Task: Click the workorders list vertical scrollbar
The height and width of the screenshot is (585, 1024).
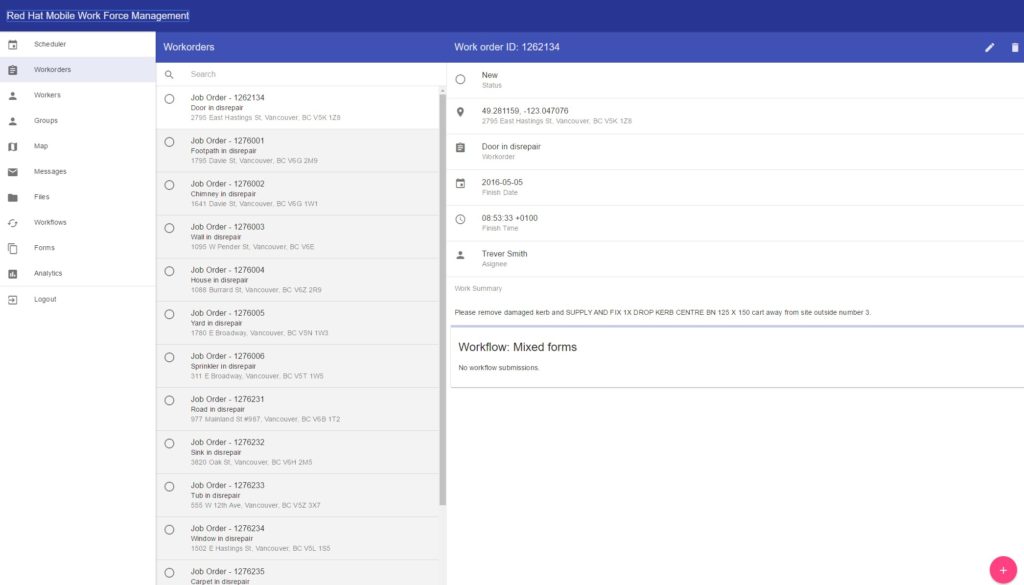Action: [442, 300]
